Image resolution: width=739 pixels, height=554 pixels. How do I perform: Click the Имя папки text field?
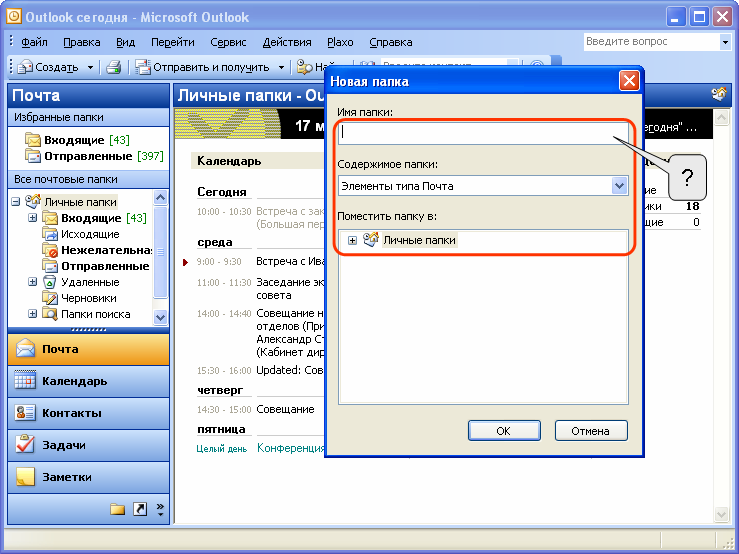pos(483,132)
